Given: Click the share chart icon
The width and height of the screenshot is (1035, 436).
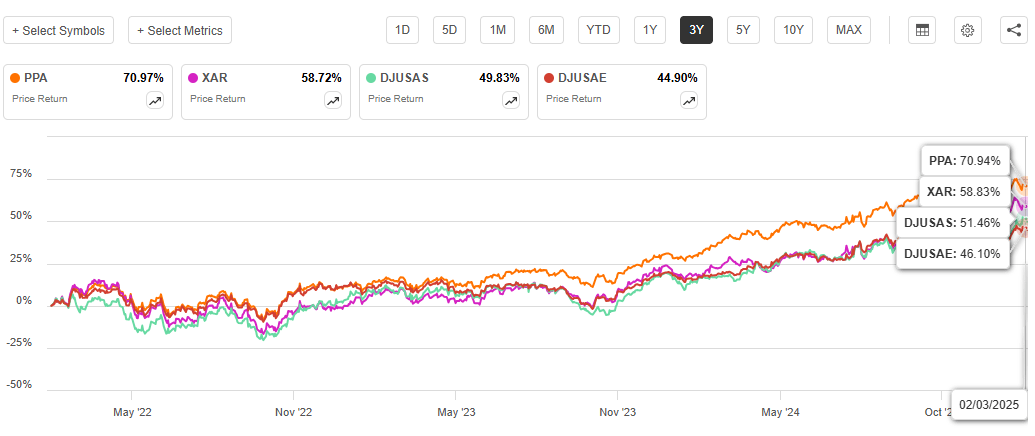Looking at the screenshot, I should [1013, 30].
